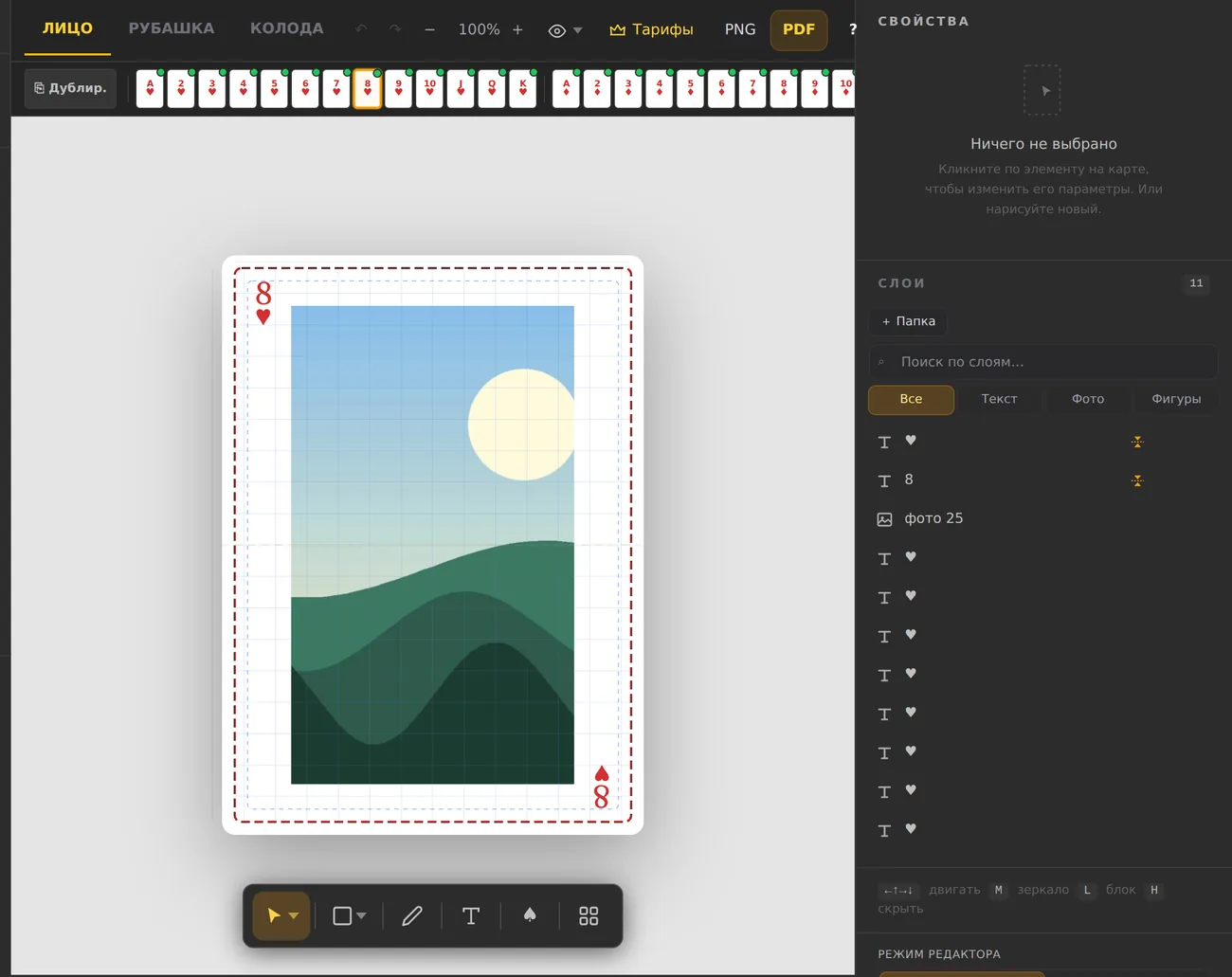Click the Дублир. button
This screenshot has width=1232, height=977.
[71, 88]
